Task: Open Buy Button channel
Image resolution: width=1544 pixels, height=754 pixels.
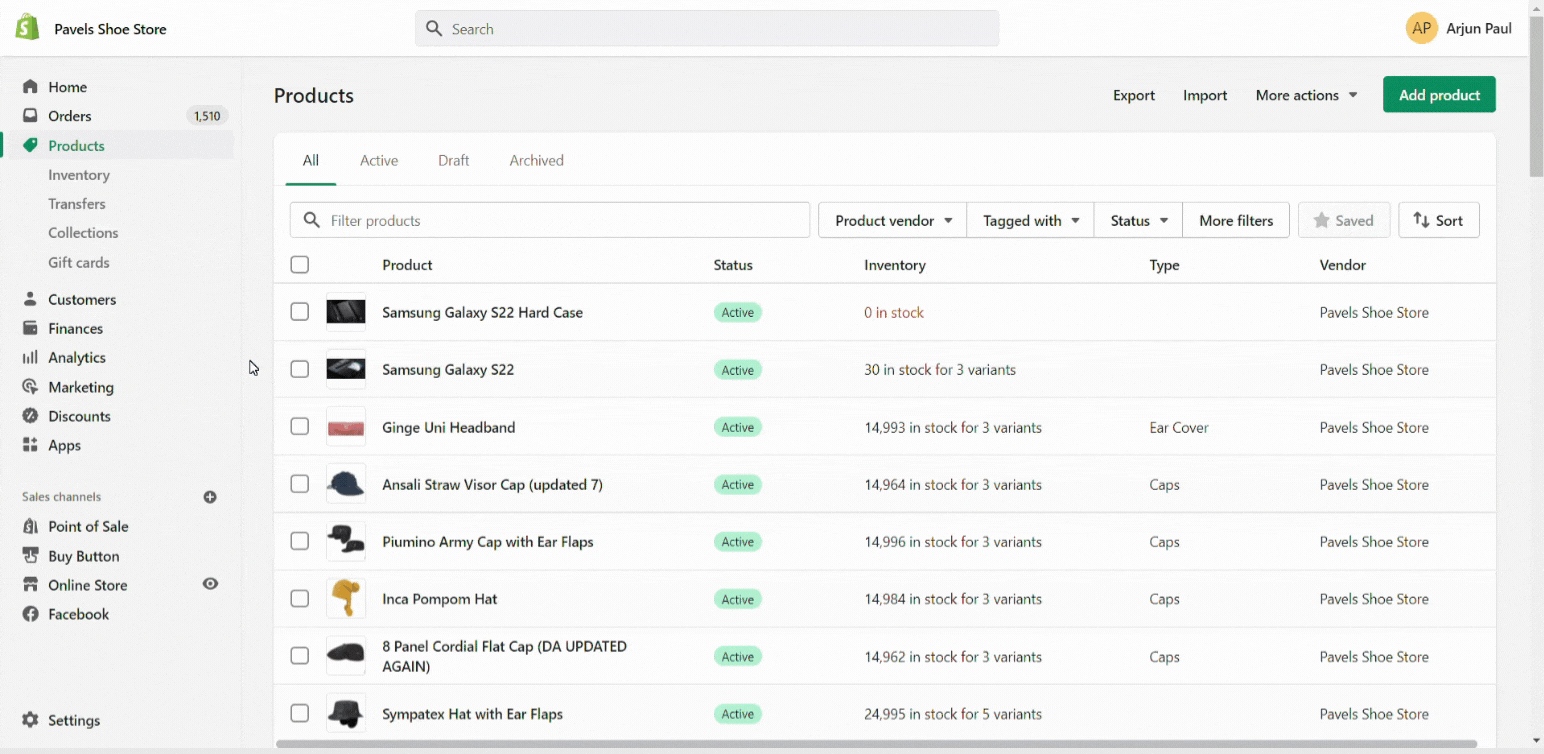Action: click(83, 556)
